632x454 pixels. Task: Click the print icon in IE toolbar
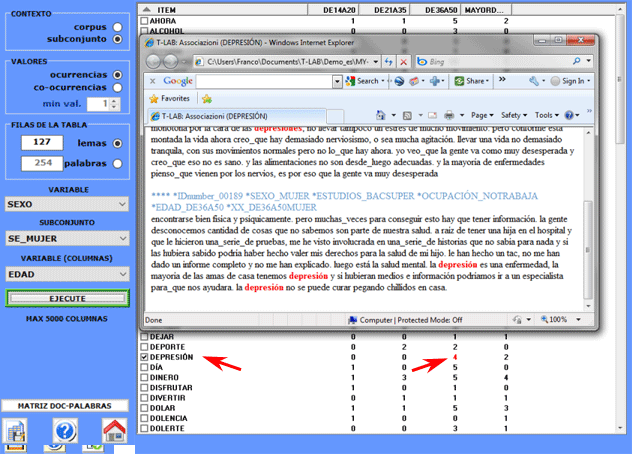click(x=449, y=116)
